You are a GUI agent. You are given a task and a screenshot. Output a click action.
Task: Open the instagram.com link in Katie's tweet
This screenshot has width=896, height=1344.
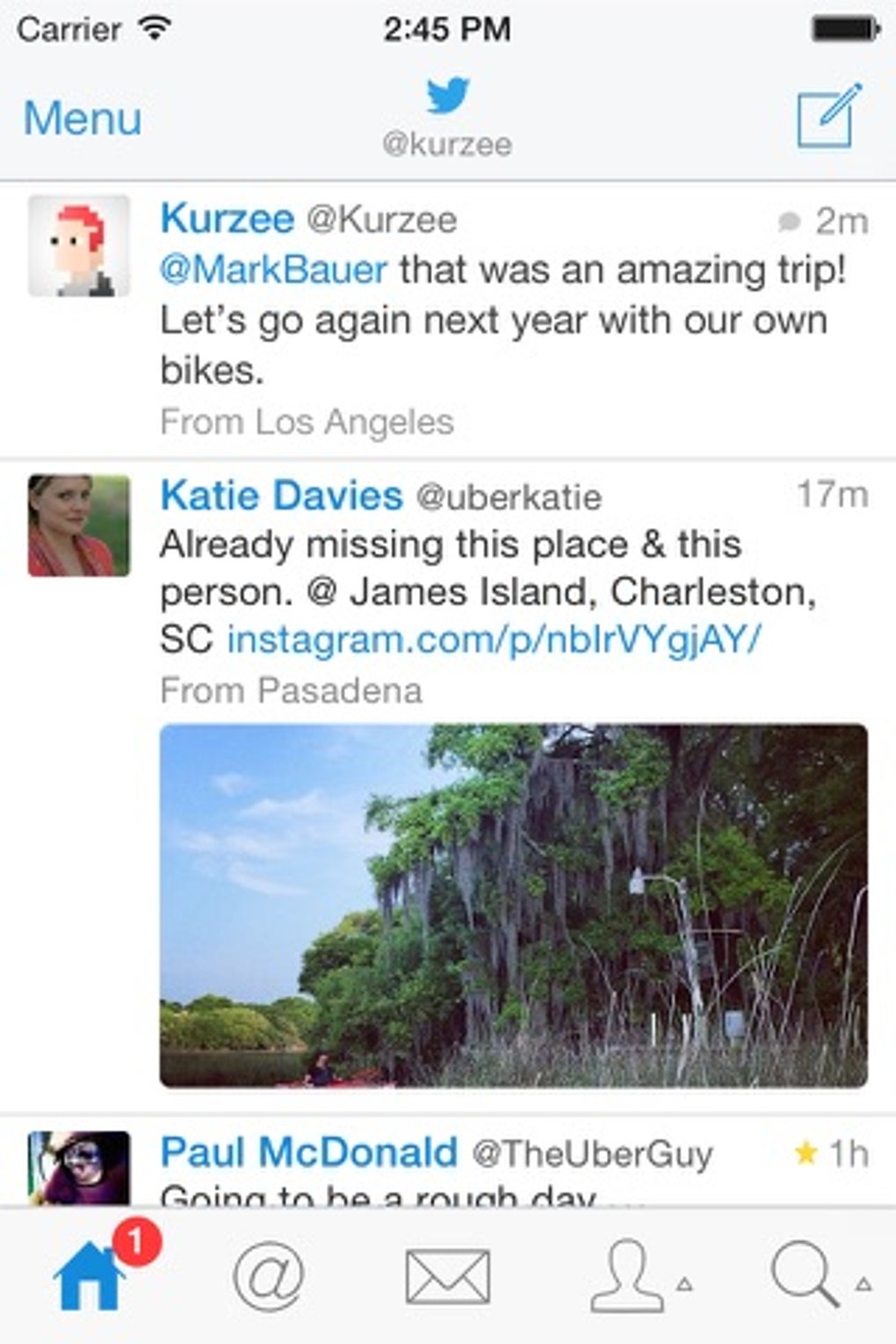(494, 639)
